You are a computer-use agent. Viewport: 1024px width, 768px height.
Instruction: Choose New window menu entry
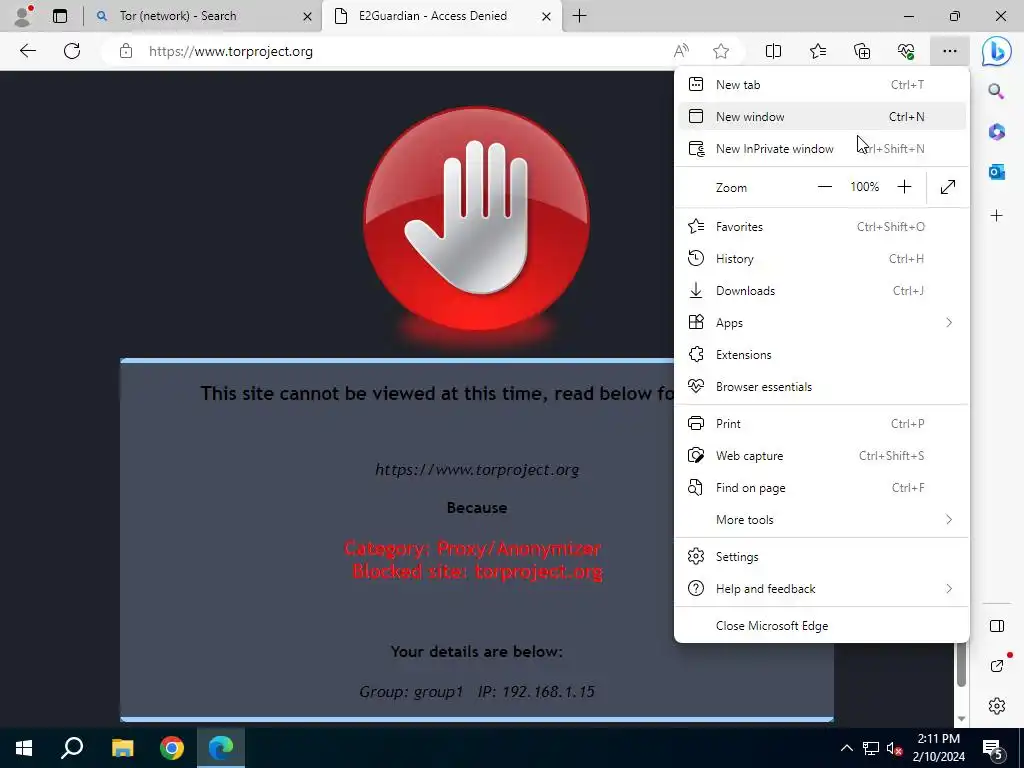tap(822, 116)
